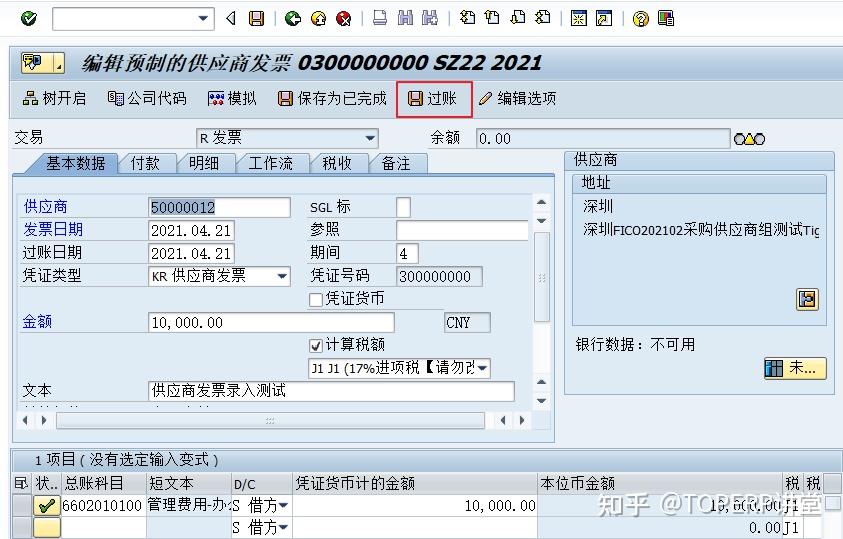Click the First Page icon
The height and width of the screenshot is (539, 843).
click(x=467, y=18)
